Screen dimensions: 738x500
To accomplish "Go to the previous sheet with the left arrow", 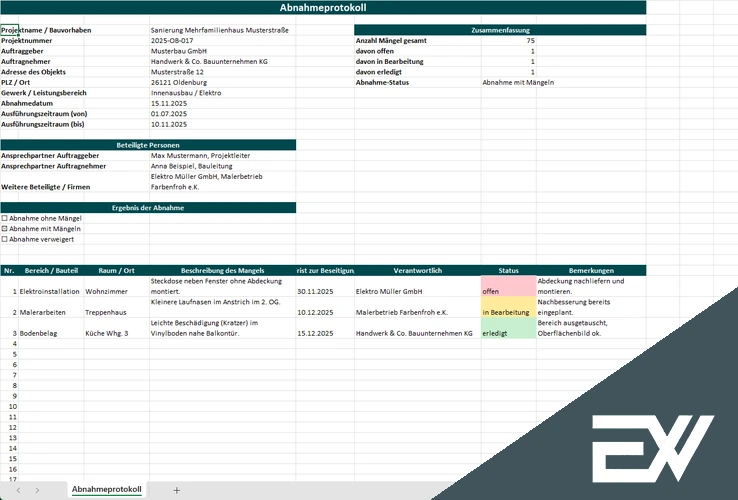I will coord(18,490).
